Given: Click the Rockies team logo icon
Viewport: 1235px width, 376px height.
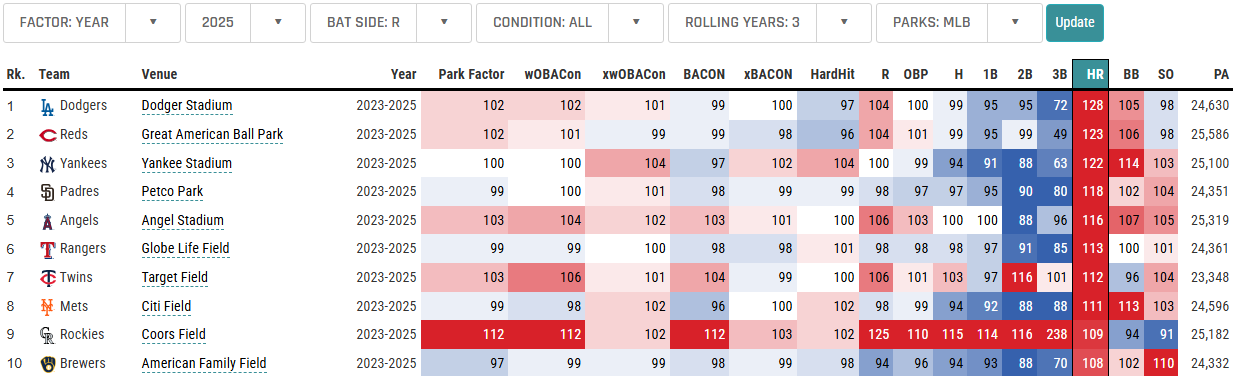Looking at the screenshot, I should click(47, 335).
